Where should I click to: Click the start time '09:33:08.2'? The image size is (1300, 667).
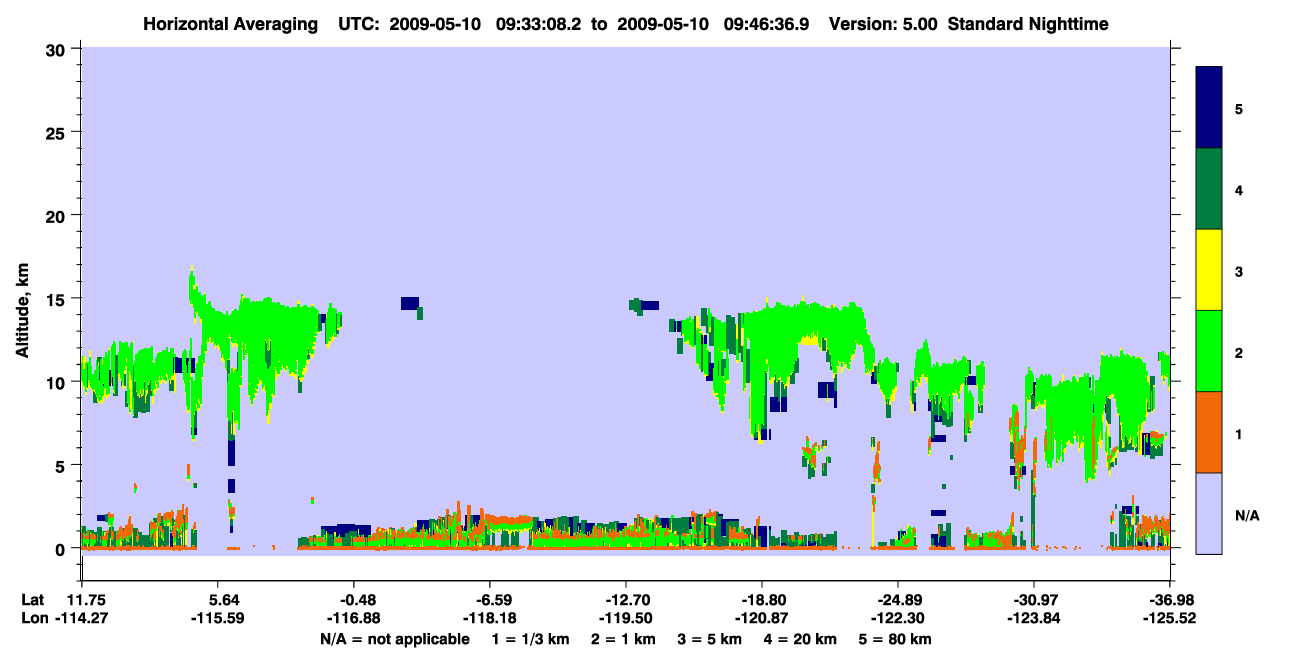pos(541,24)
